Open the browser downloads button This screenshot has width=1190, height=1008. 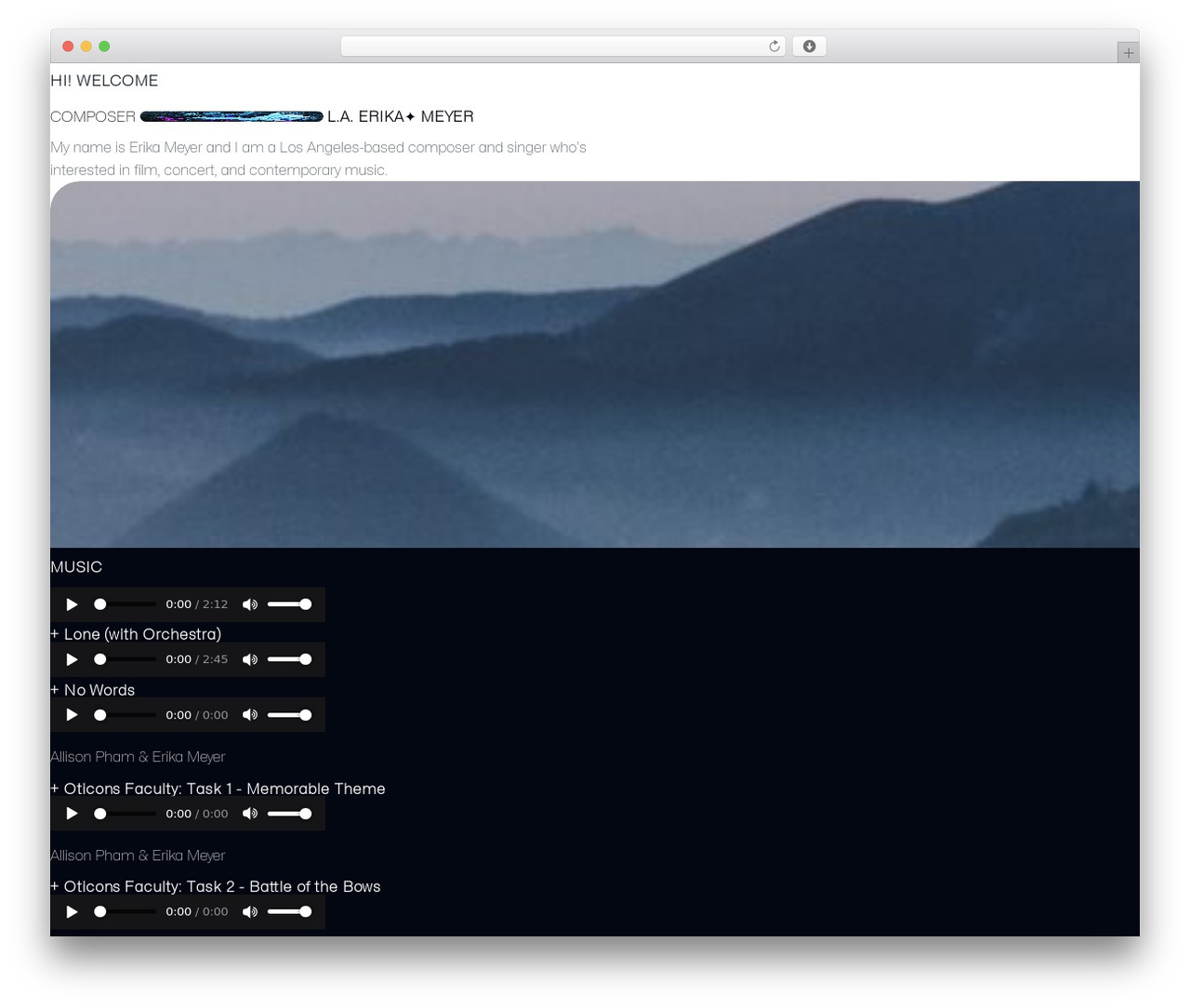[x=809, y=46]
